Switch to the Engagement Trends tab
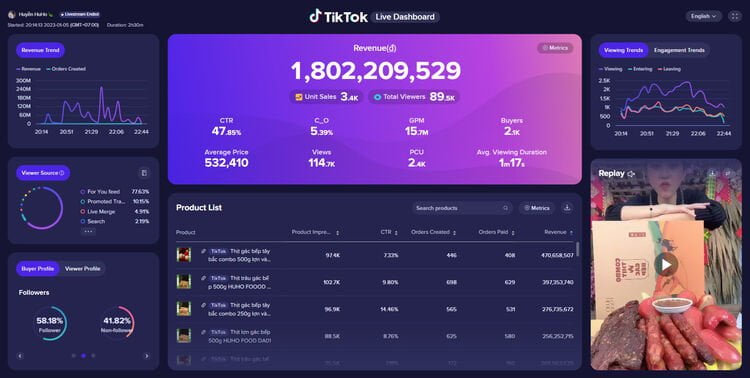Screen dimensions: 750x378 click(x=679, y=50)
